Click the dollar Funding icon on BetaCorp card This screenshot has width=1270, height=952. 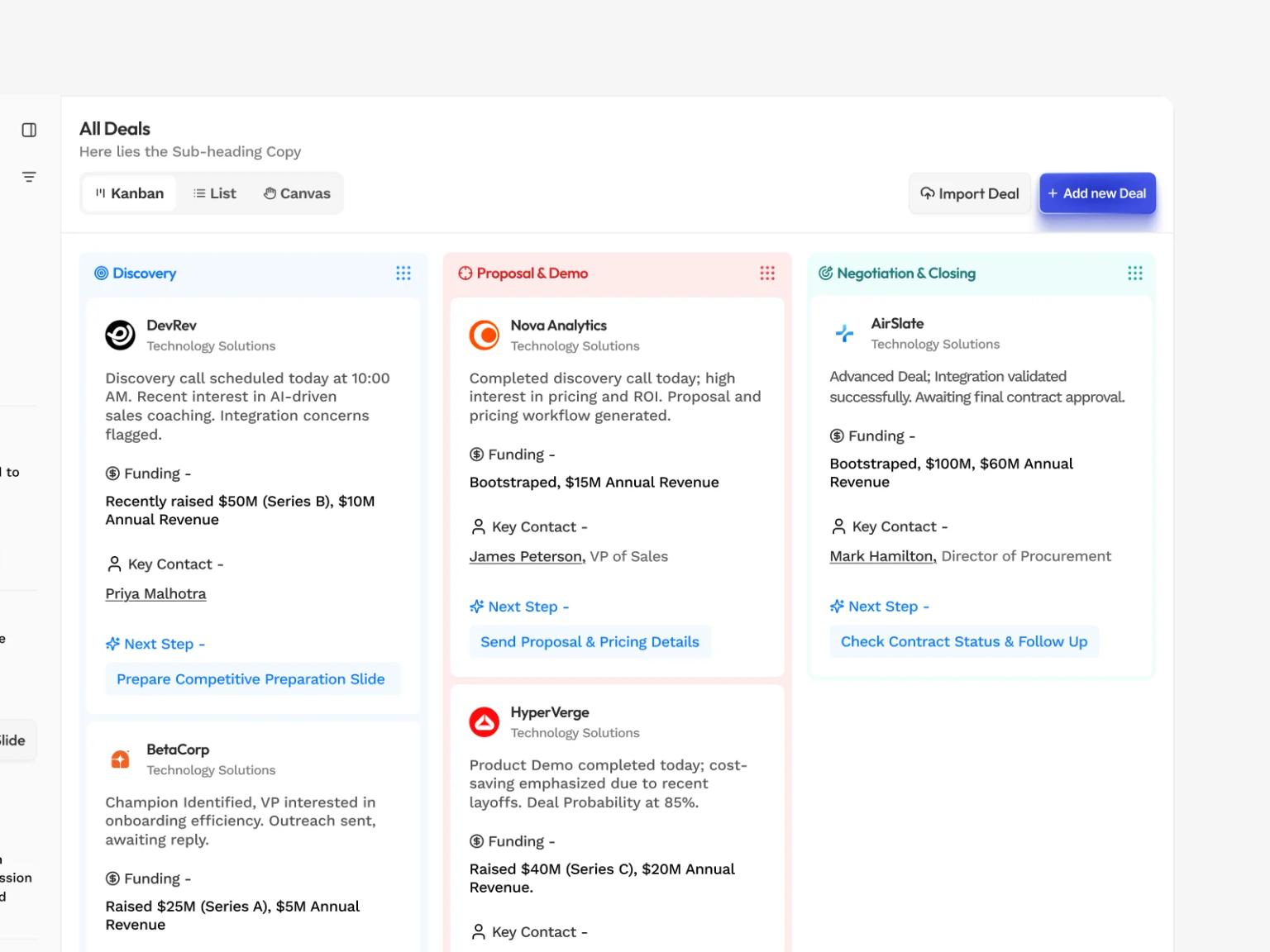[112, 878]
